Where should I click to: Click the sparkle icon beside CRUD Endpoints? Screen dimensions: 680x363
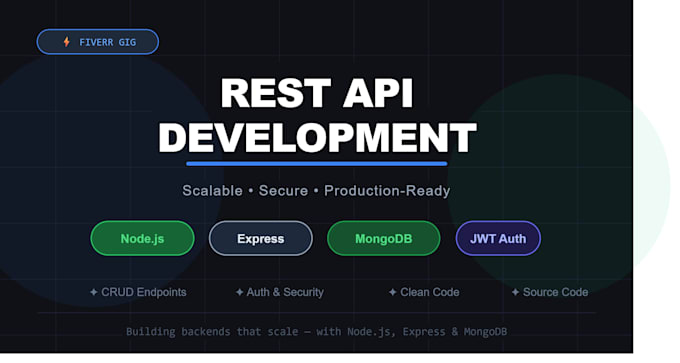click(94, 292)
